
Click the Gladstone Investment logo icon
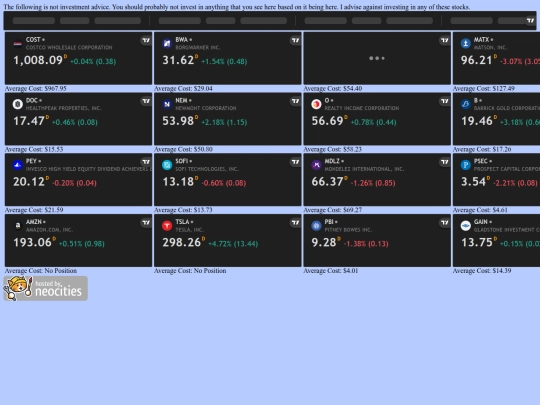pos(466,226)
